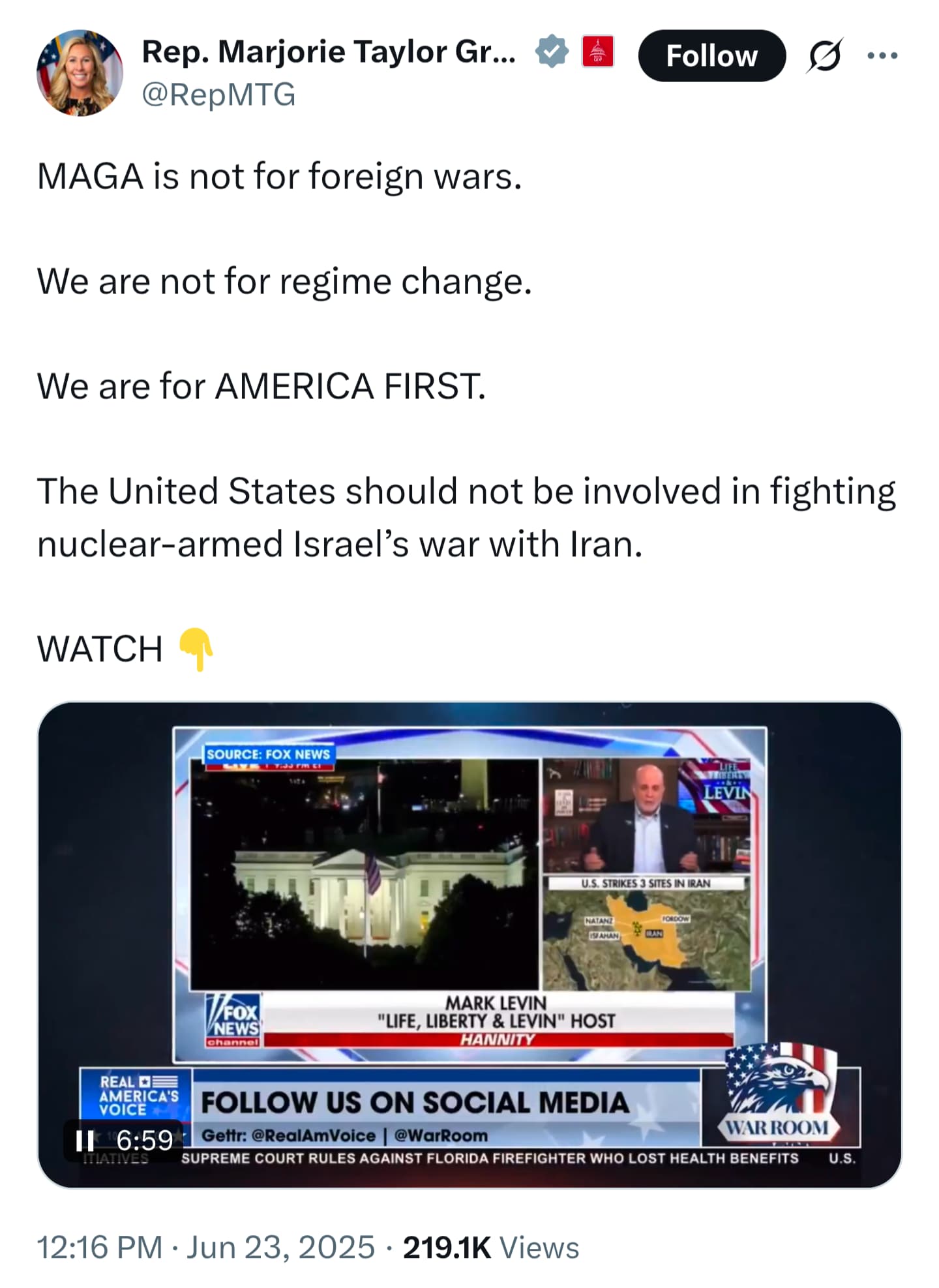This screenshot has width=939, height=1288.
Task: Pause the video with the pause icon
Action: tap(85, 1141)
